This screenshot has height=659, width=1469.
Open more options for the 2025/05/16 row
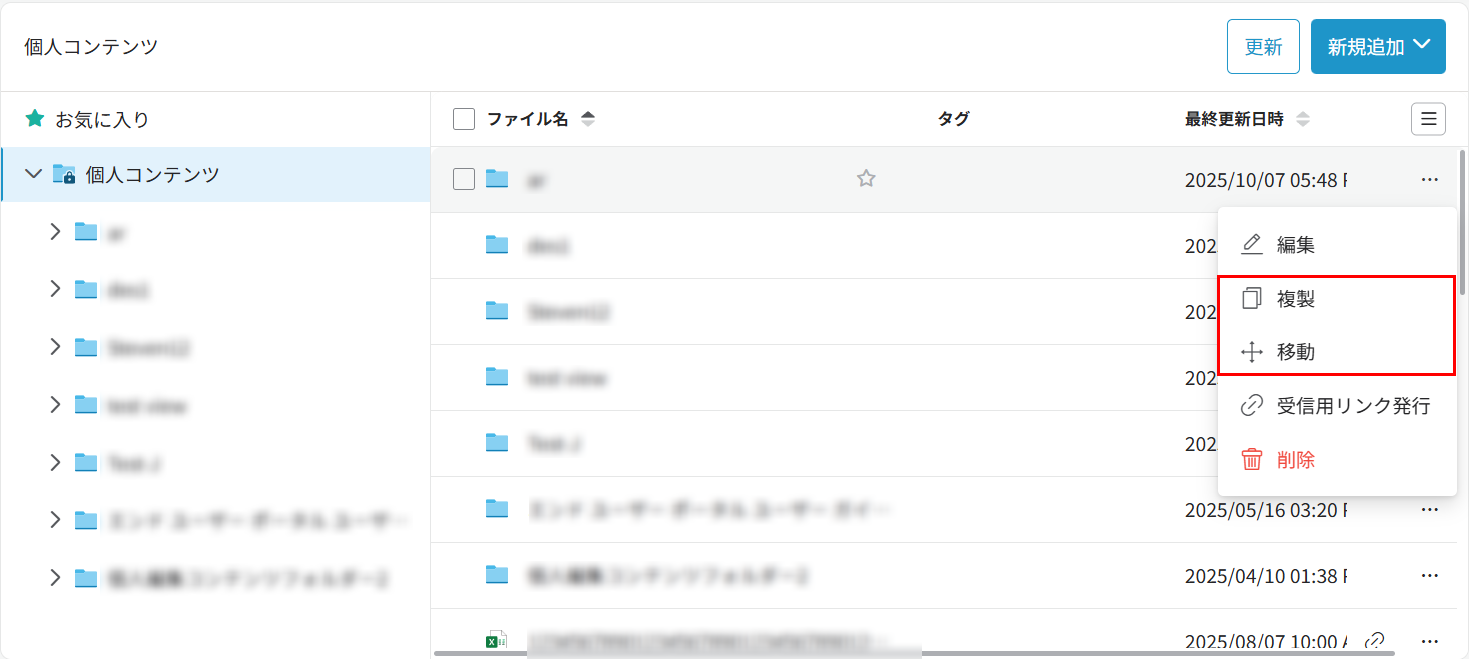tap(1429, 510)
